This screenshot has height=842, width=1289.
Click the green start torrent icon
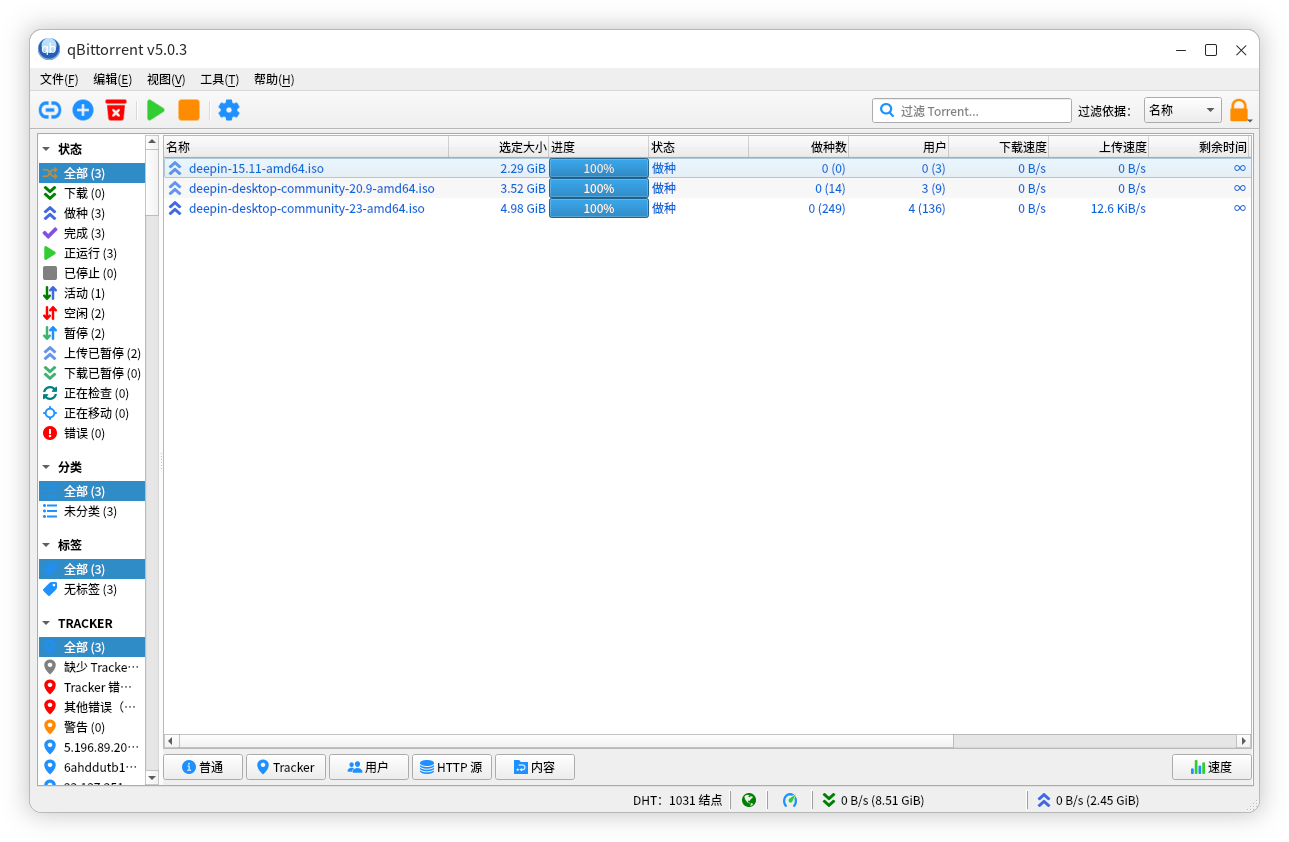[156, 110]
